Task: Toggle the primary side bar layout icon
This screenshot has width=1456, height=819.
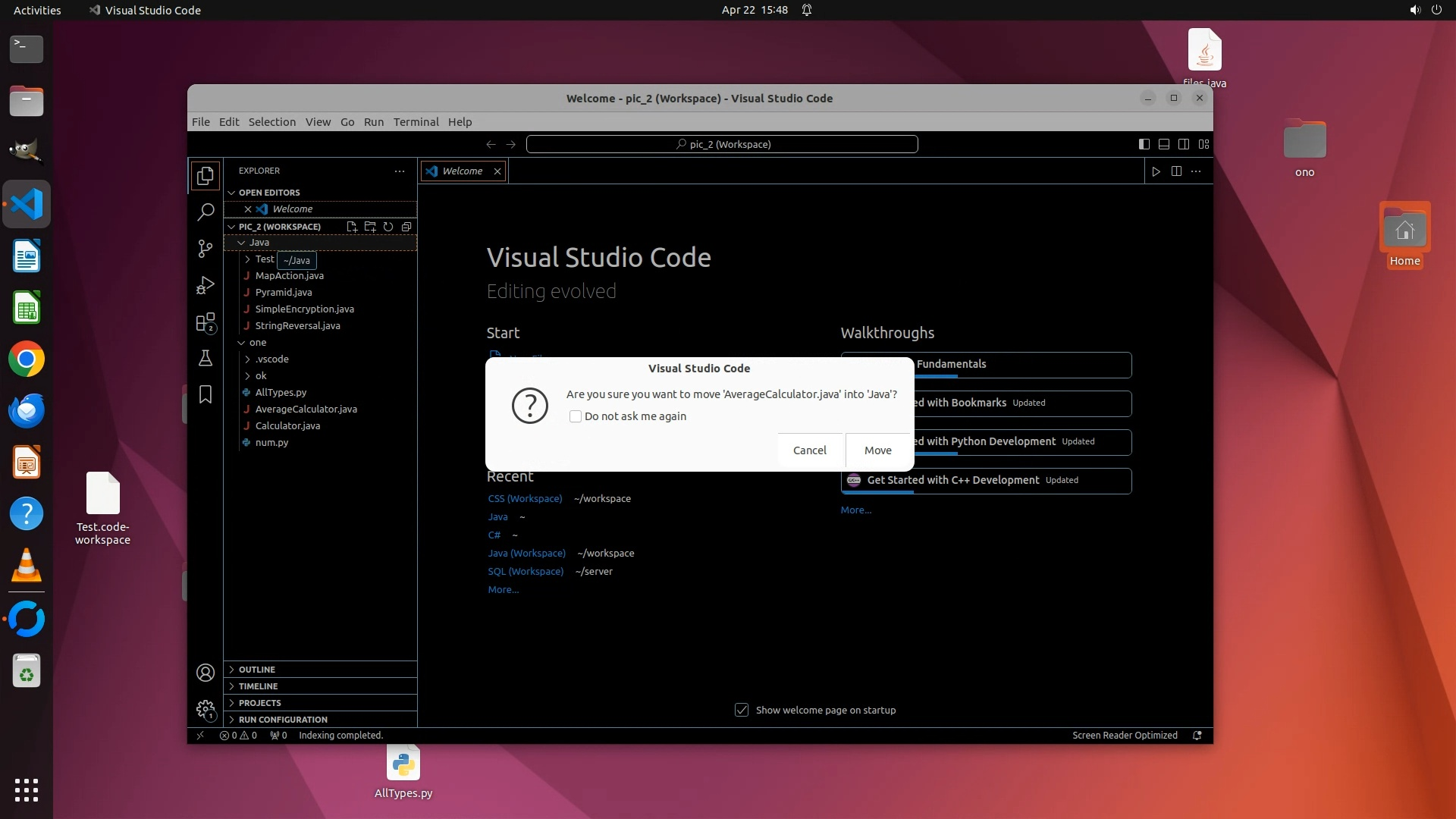Action: pyautogui.click(x=1144, y=144)
